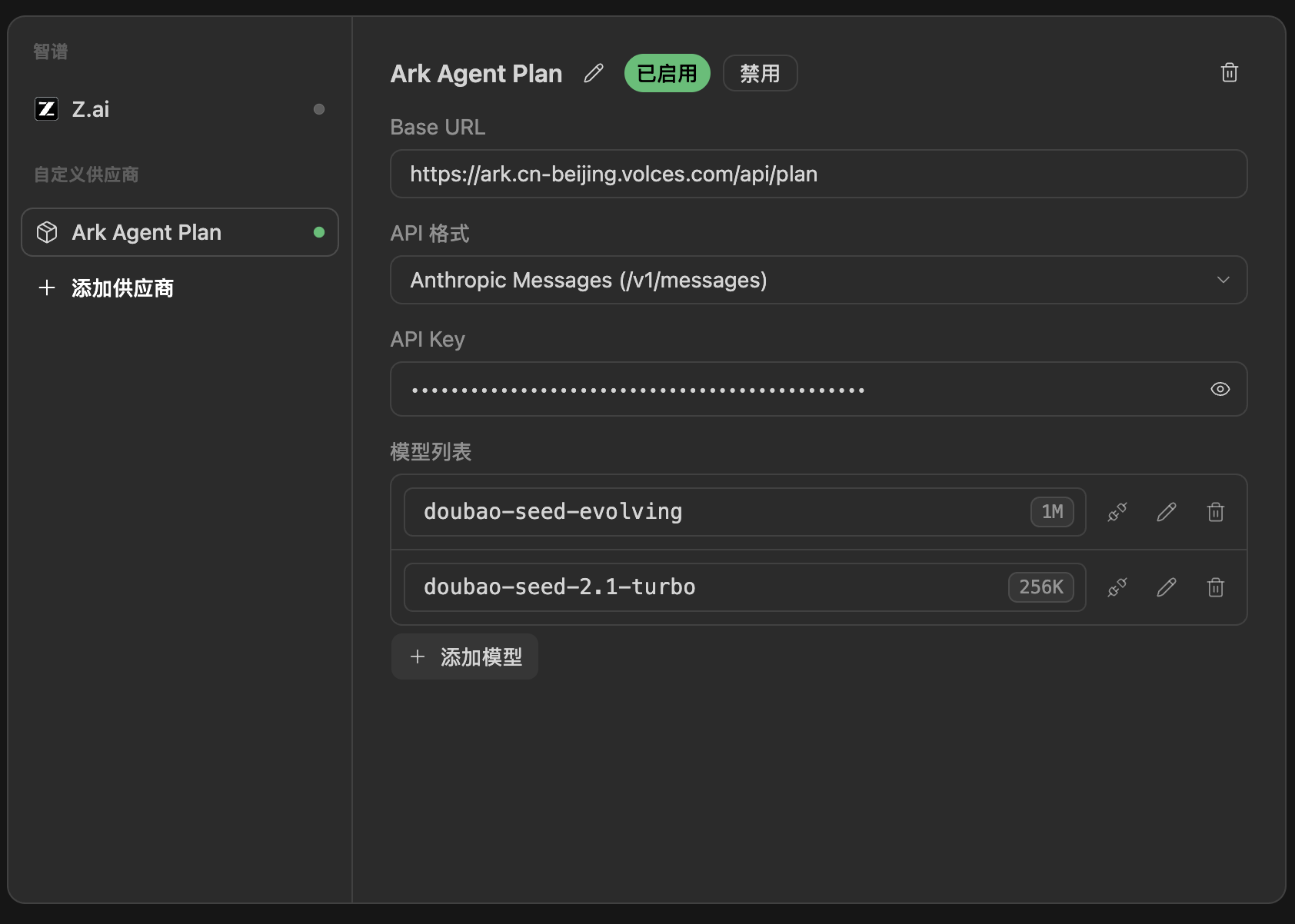The width and height of the screenshot is (1295, 924).
Task: Test connection for doubao-seed-2.1-turbo model
Action: [1117, 587]
